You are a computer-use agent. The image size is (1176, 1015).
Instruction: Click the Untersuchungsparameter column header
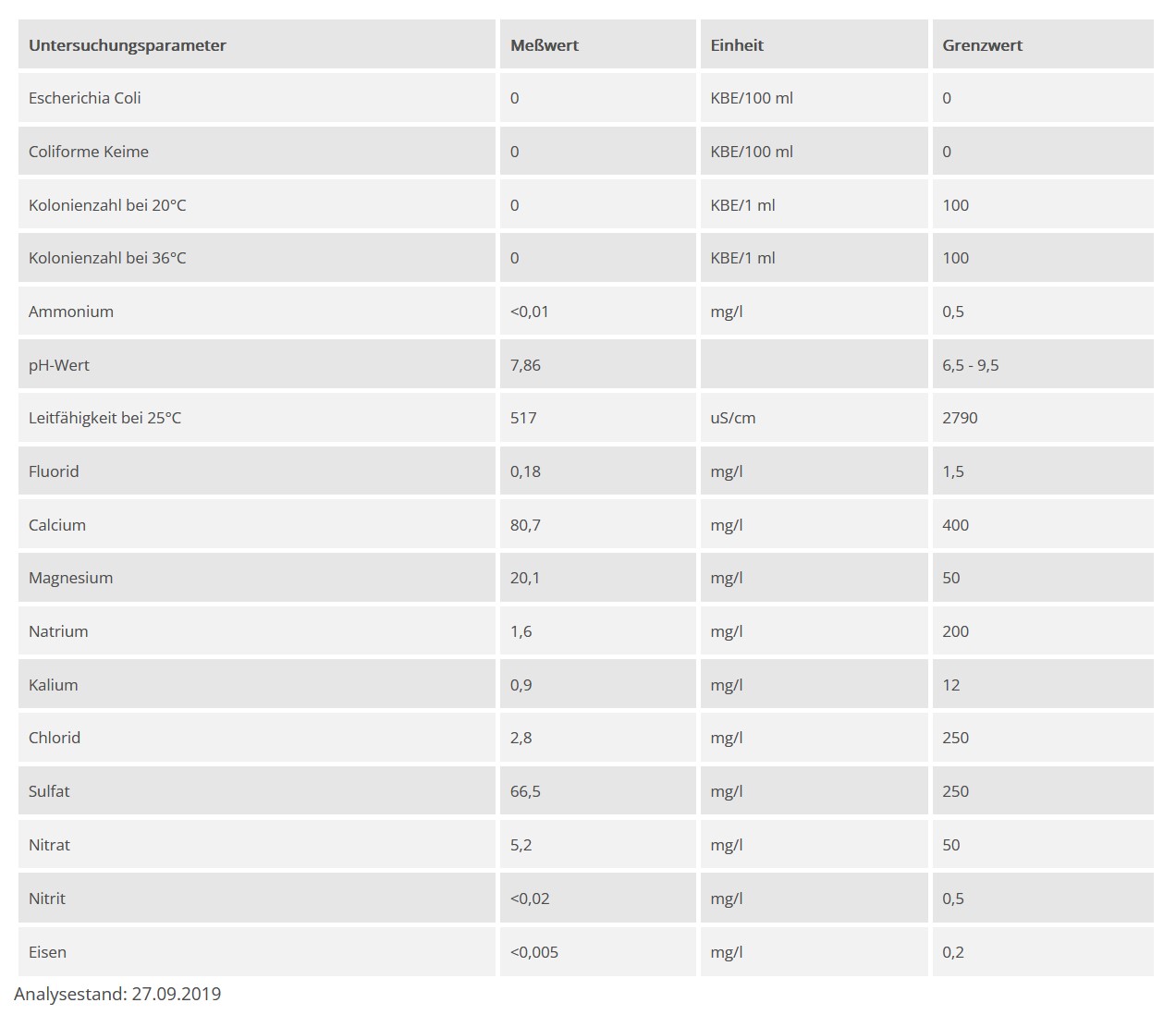[x=128, y=45]
